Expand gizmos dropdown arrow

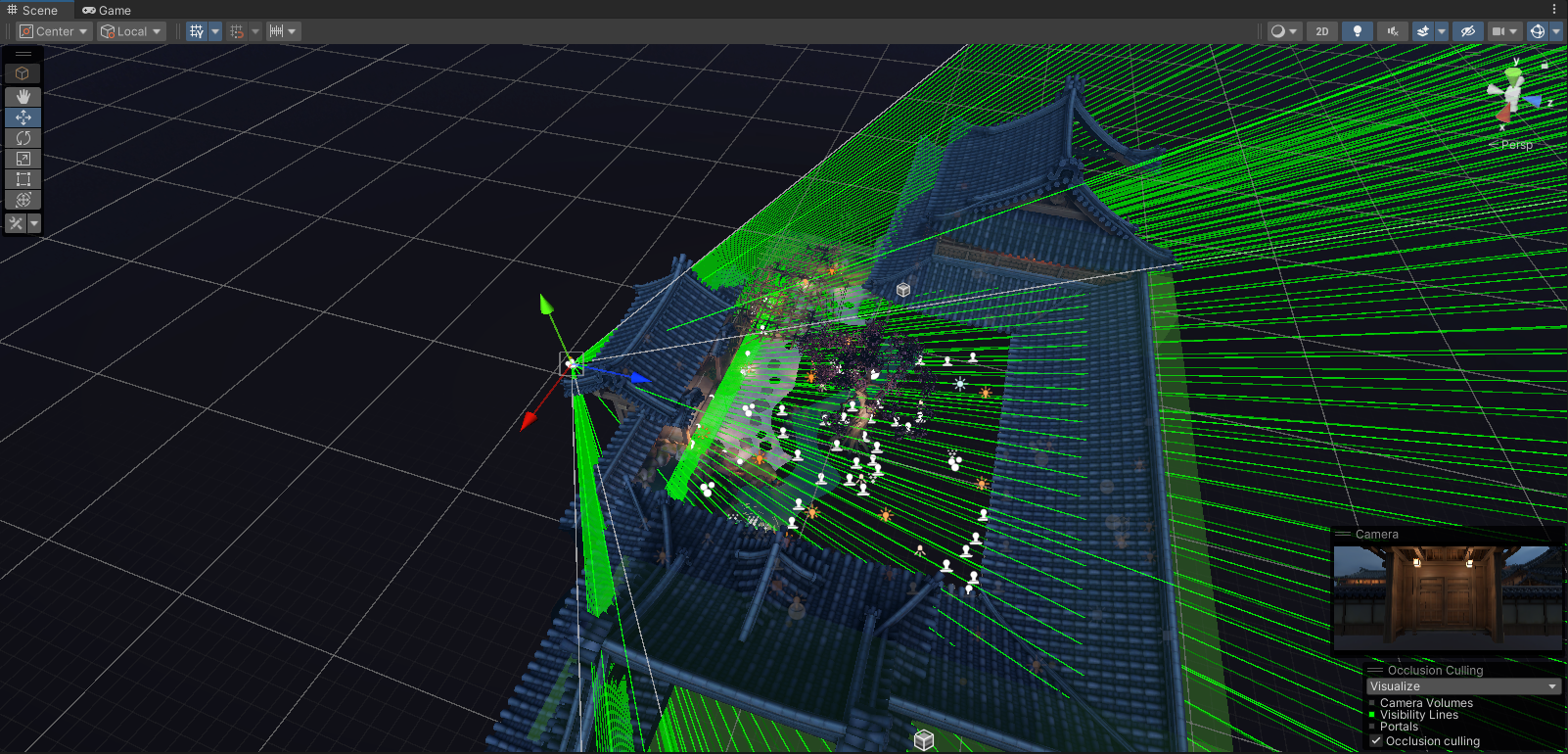click(1555, 31)
